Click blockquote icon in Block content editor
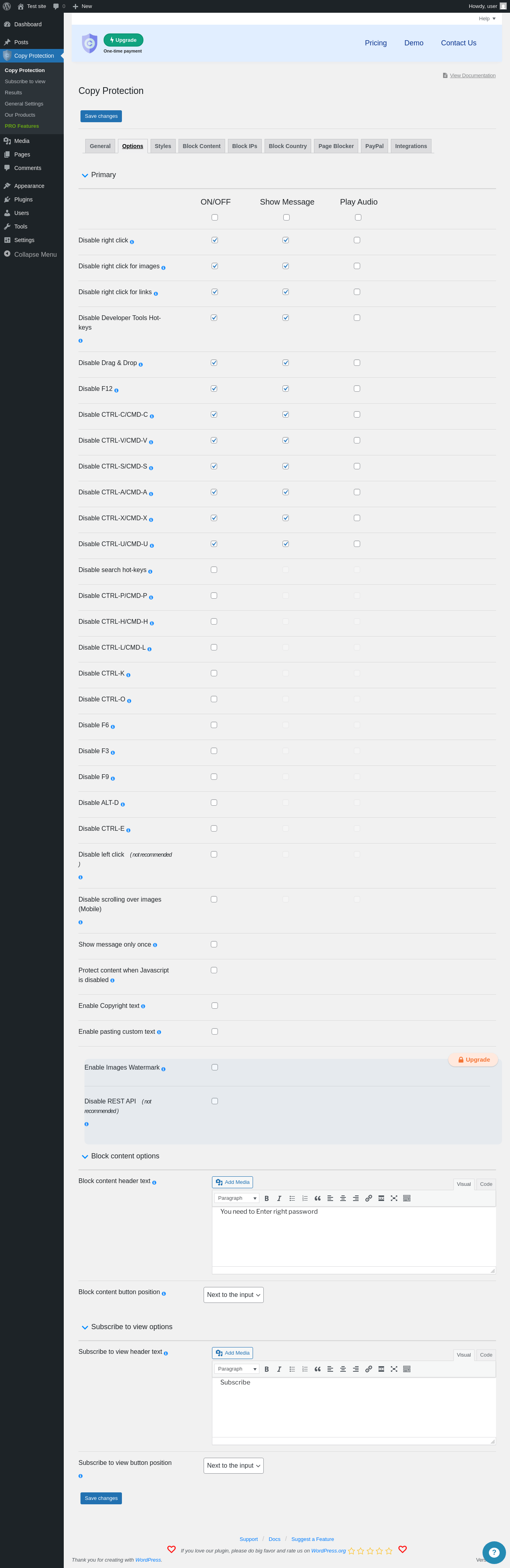Screen dimensions: 510x1568 coord(318,1198)
